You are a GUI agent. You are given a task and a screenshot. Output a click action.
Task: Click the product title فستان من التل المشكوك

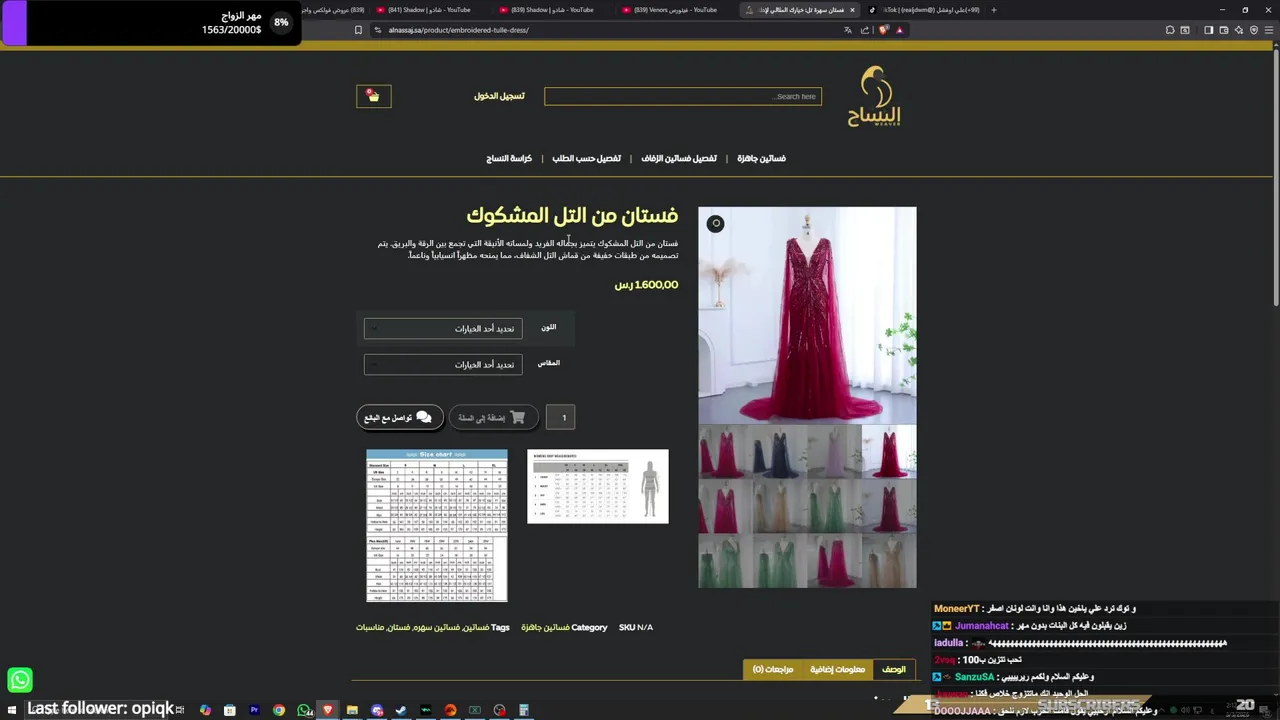(572, 215)
